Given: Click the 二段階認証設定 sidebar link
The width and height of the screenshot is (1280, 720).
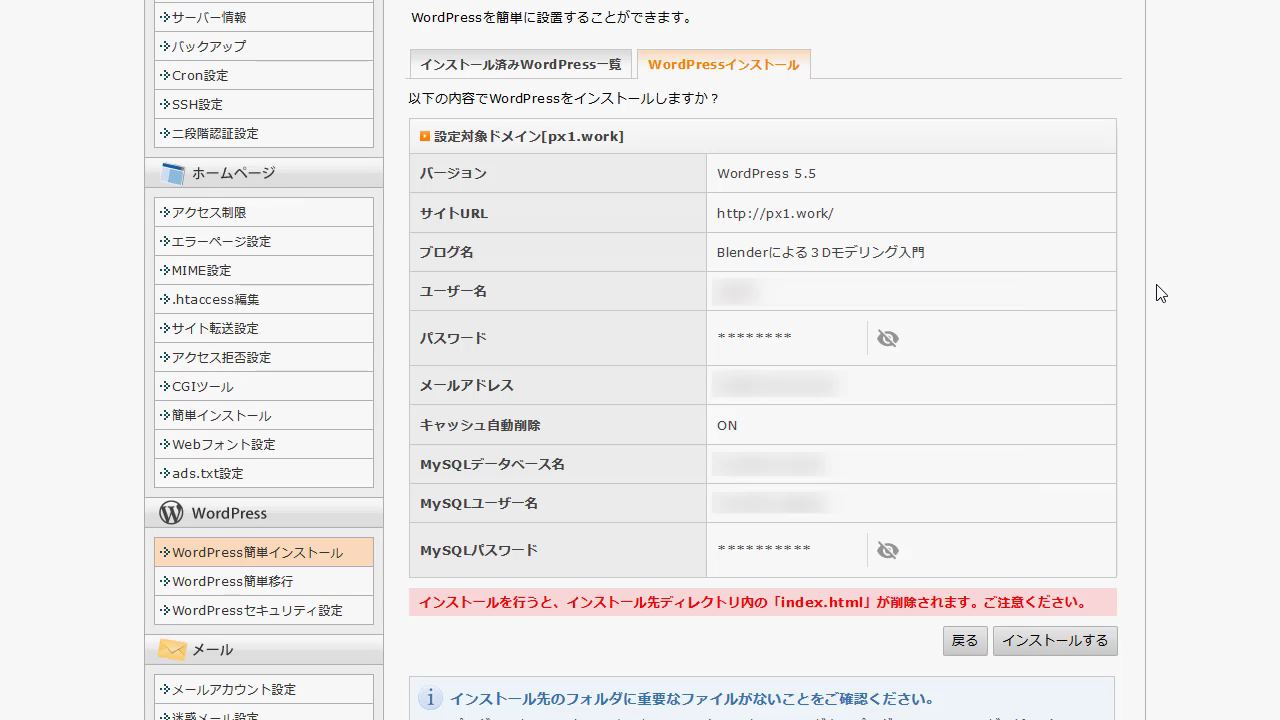Looking at the screenshot, I should coord(215,134).
